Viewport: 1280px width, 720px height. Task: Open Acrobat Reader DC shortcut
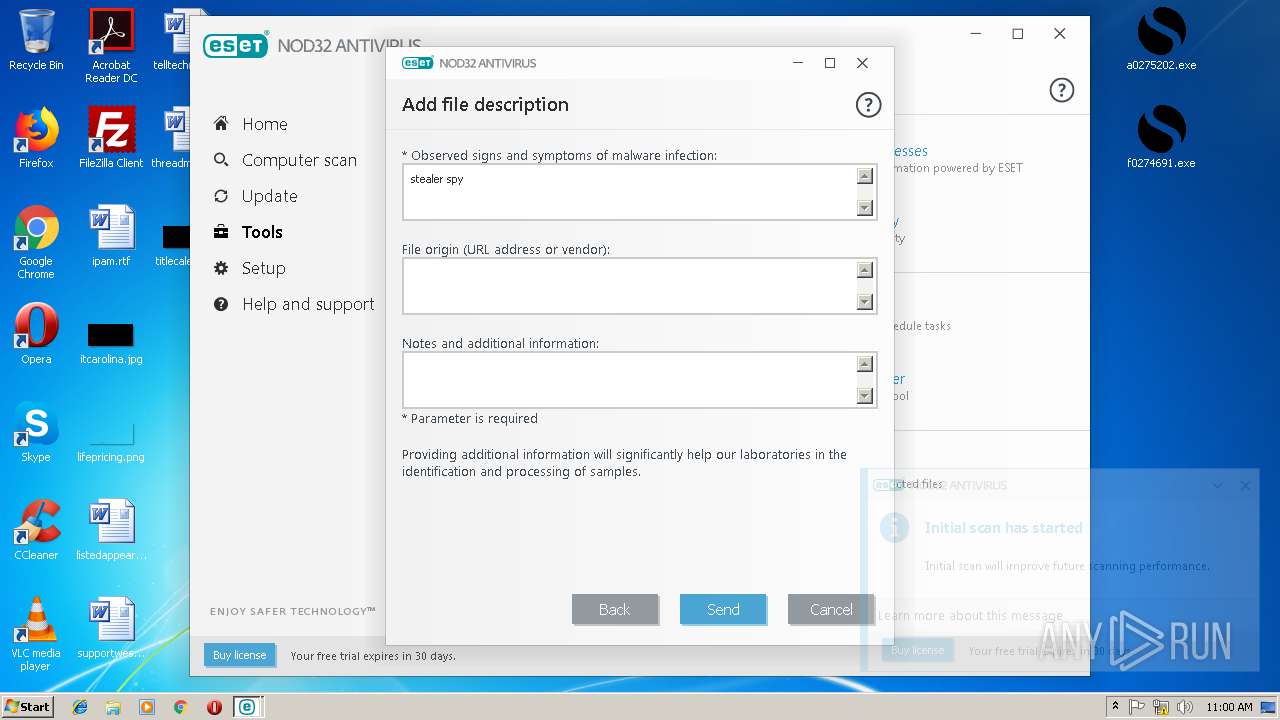coord(111,46)
